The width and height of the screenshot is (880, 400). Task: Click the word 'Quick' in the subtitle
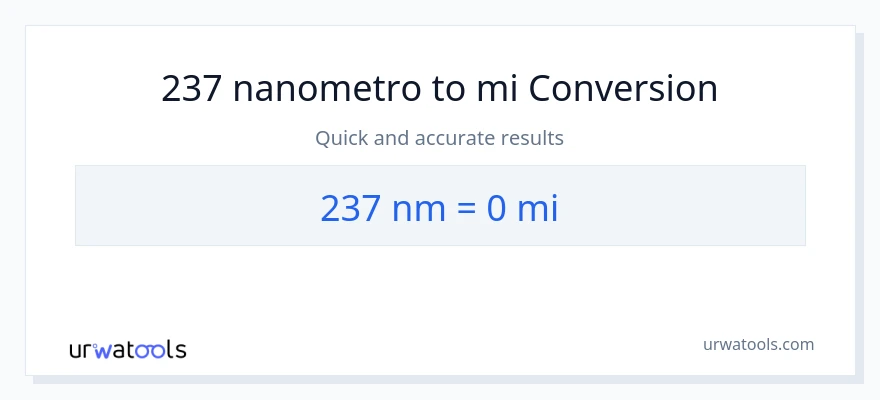pyautogui.click(x=341, y=138)
